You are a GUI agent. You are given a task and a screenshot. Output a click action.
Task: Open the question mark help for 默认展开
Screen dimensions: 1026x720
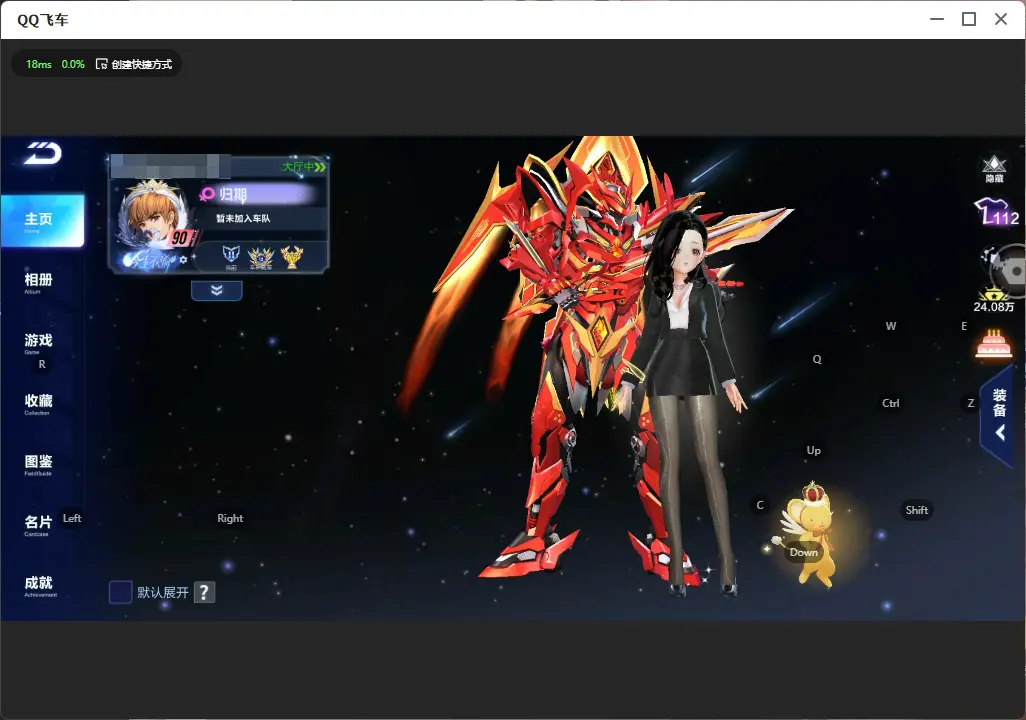click(204, 592)
